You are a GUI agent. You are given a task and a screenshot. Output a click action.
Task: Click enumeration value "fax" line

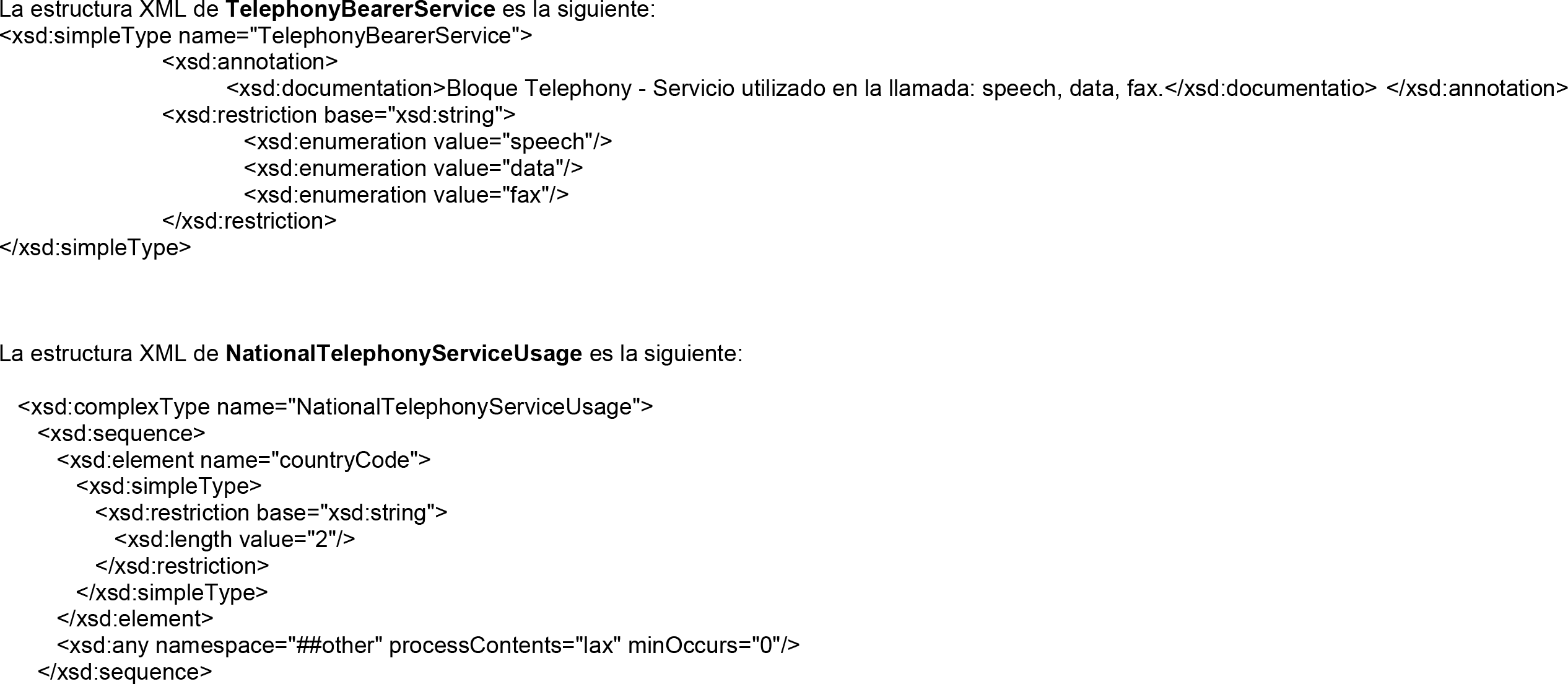pos(406,195)
